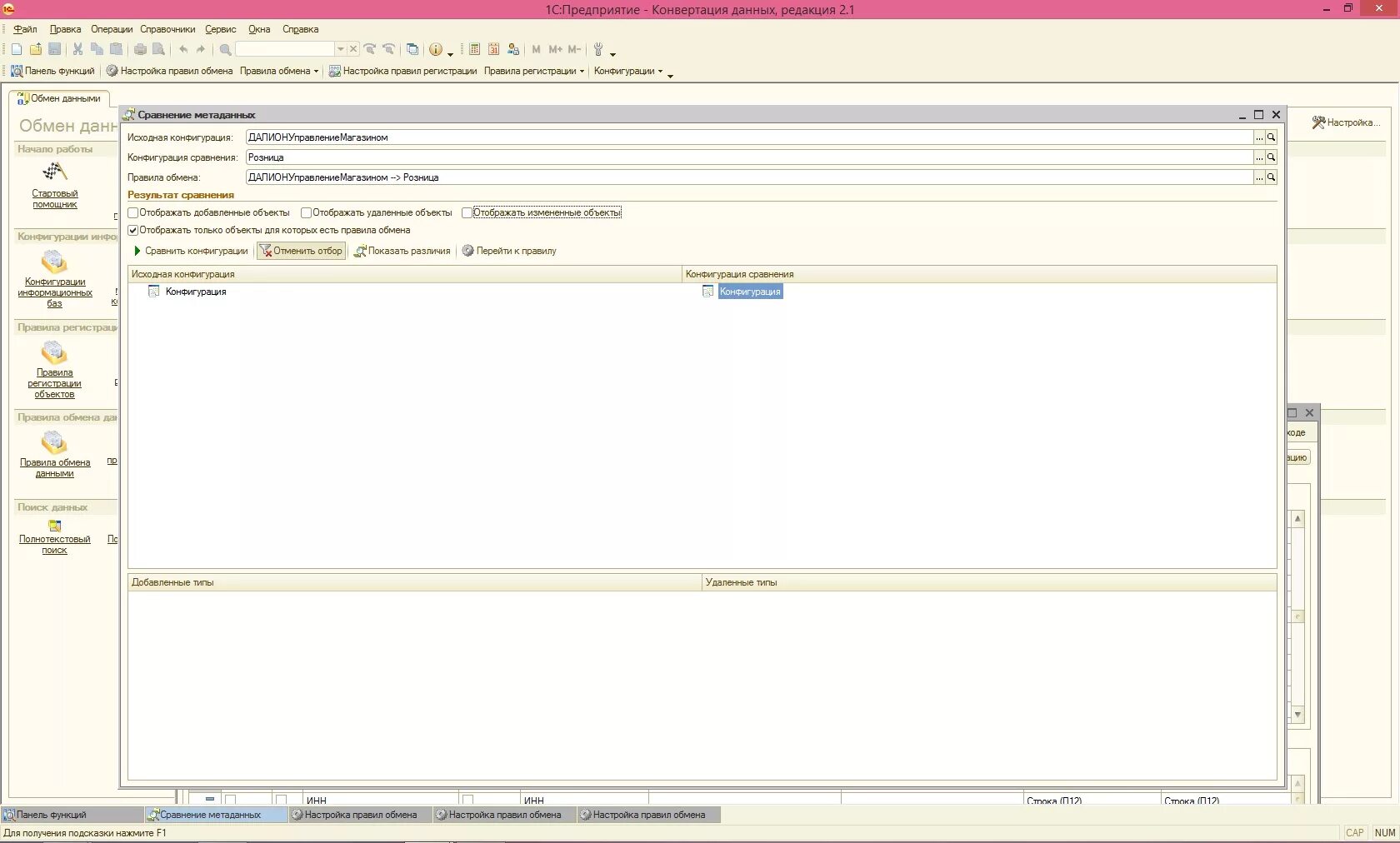Click the Find previous icon
This screenshot has width=1400, height=843.
[388, 49]
